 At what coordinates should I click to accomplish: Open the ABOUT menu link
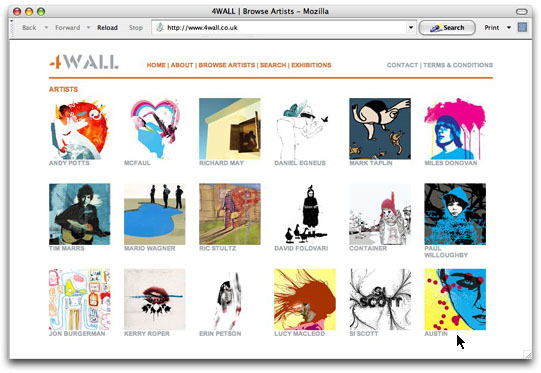[x=182, y=65]
